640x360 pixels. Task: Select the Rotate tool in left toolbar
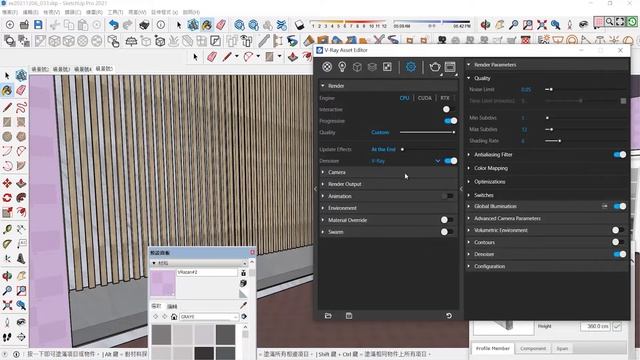7,198
